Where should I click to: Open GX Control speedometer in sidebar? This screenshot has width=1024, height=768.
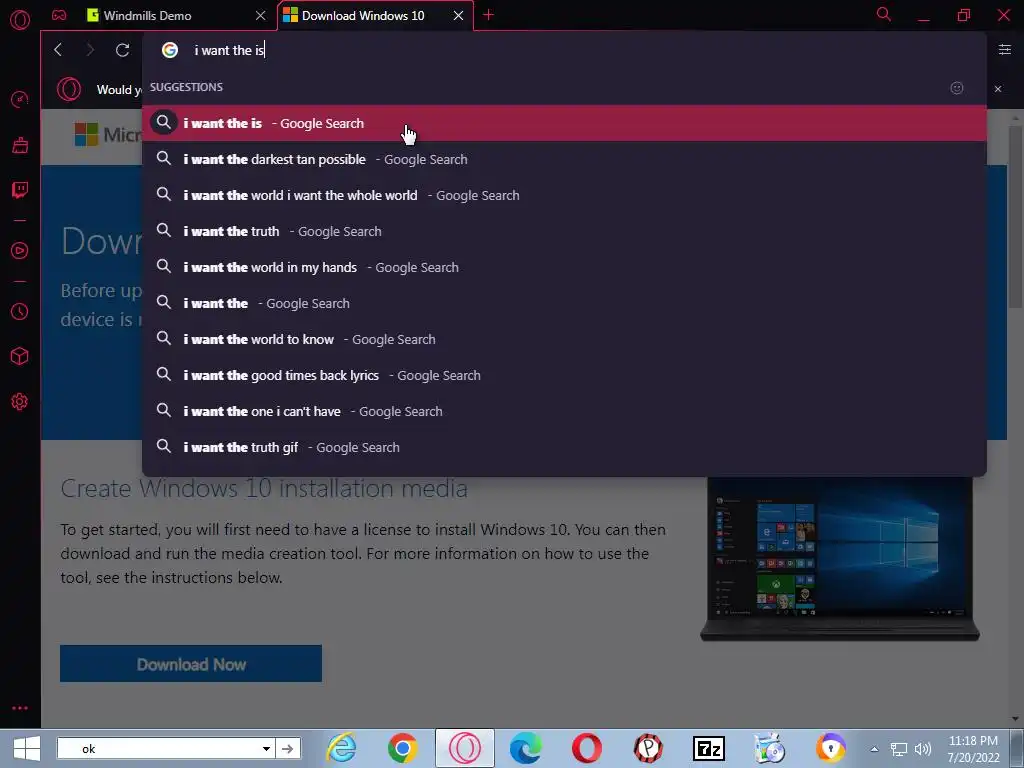[20, 99]
